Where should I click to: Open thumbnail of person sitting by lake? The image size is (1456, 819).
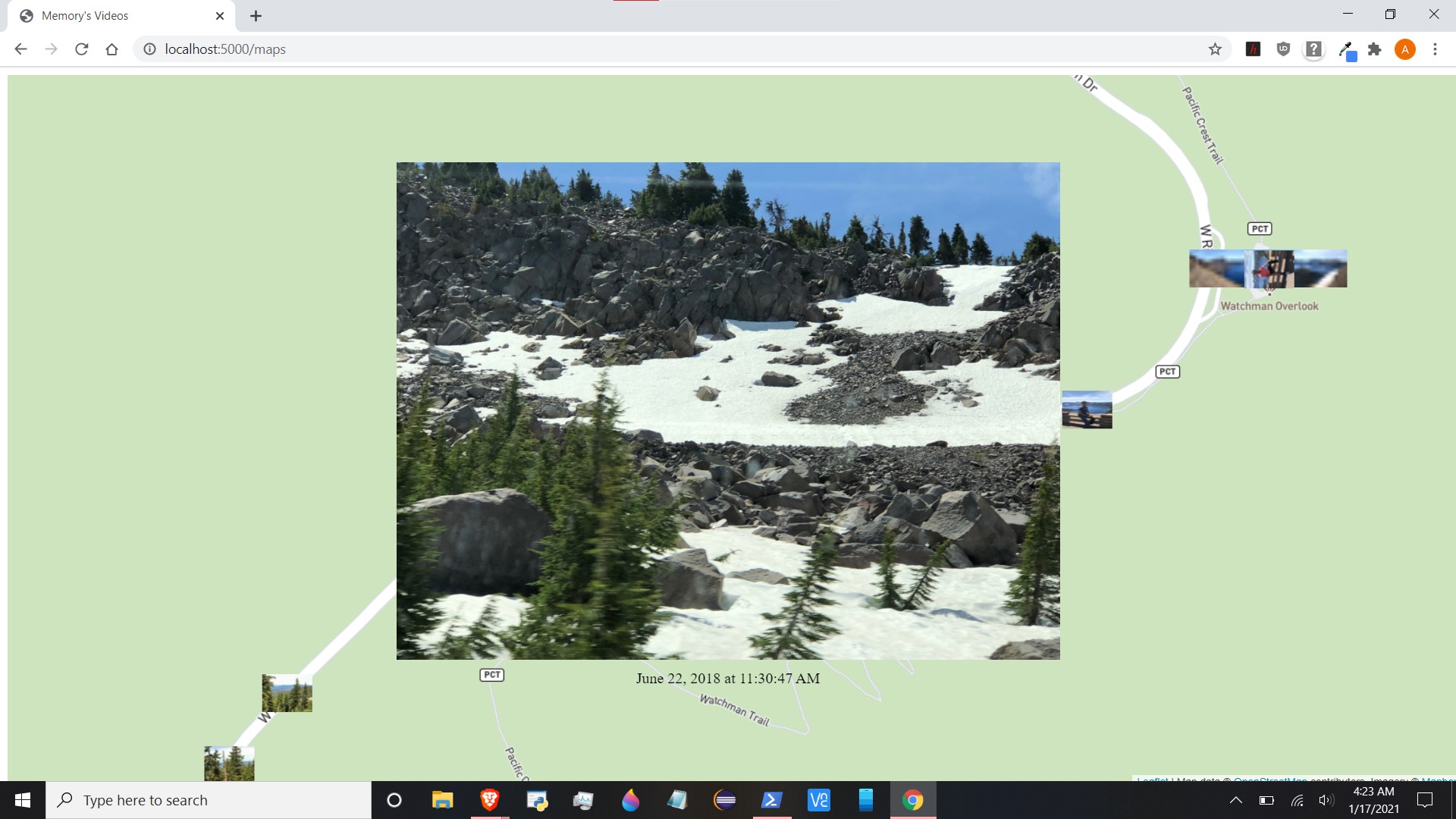click(x=1087, y=409)
